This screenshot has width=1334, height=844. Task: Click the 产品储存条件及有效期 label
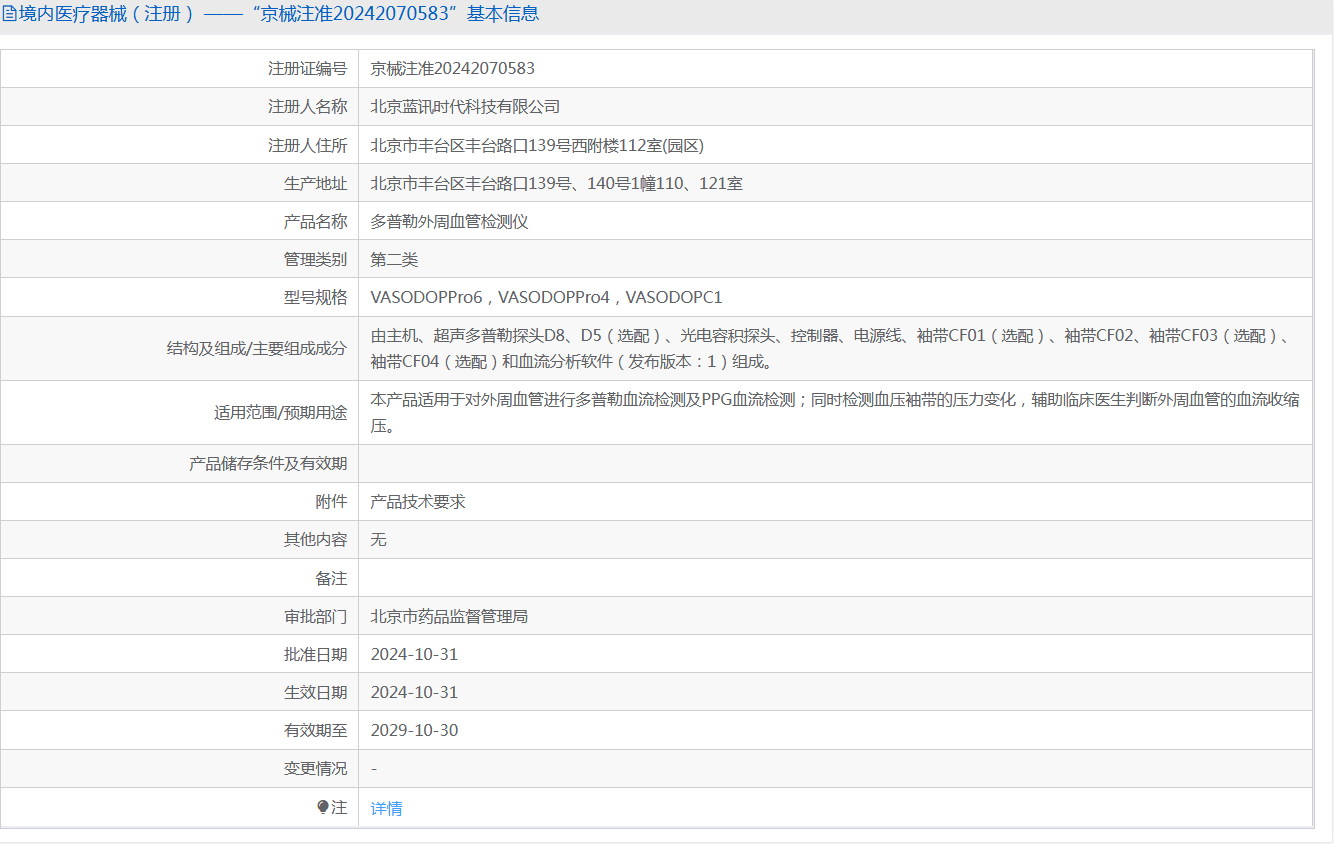268,463
